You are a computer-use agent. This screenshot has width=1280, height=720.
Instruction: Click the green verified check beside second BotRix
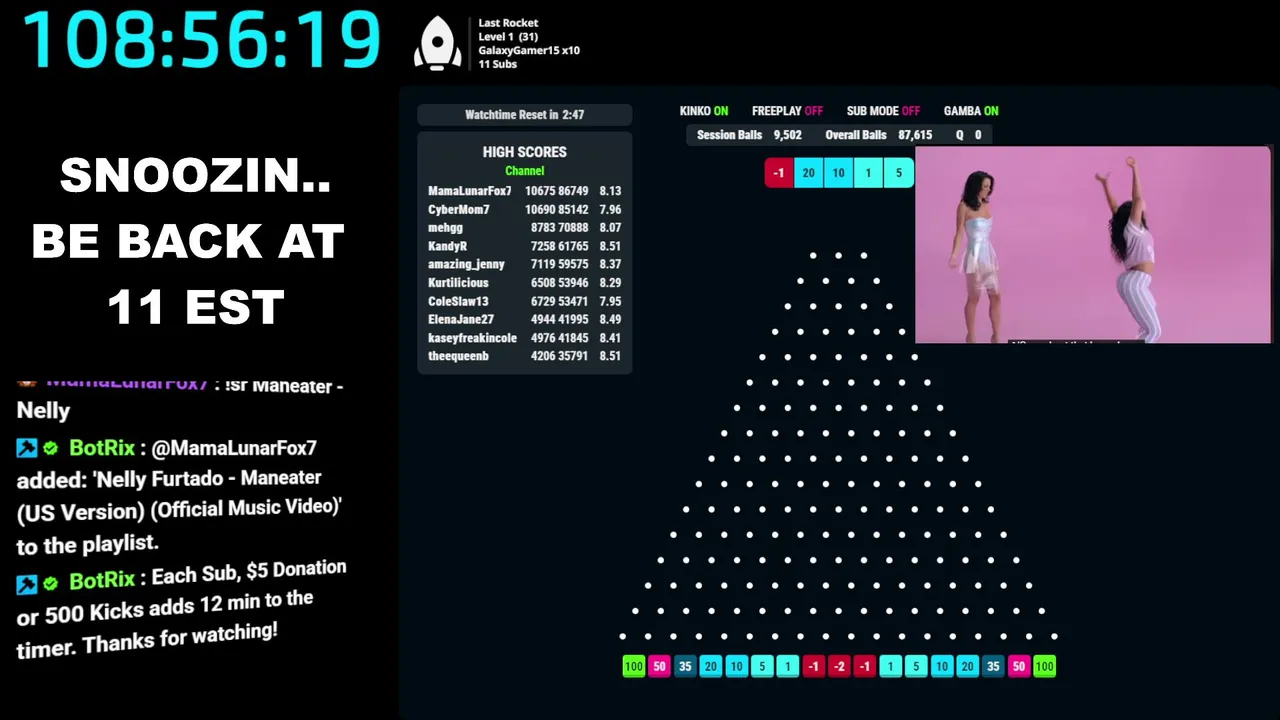(x=50, y=583)
